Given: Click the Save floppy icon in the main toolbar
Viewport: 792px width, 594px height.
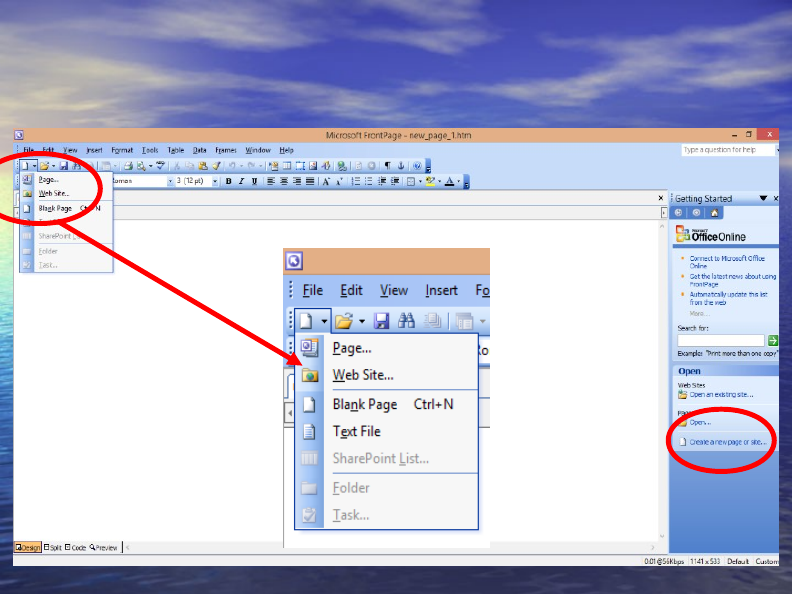Looking at the screenshot, I should coord(64,166).
